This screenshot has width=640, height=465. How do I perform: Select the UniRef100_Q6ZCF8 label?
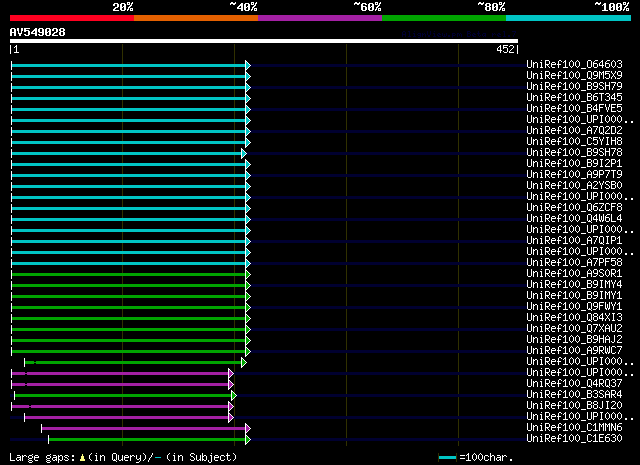pyautogui.click(x=574, y=207)
